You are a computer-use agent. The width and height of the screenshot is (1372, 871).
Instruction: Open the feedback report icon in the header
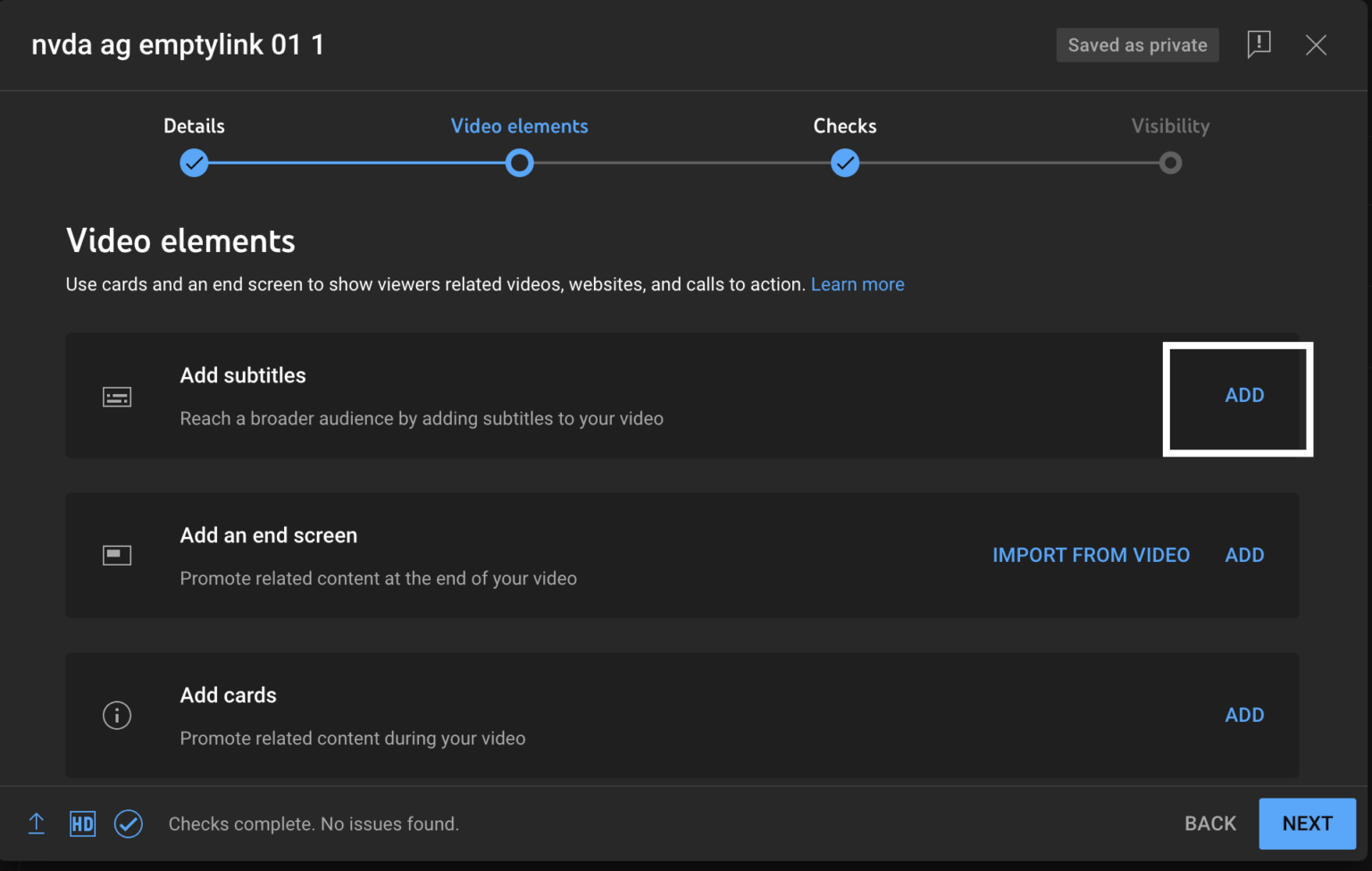[1259, 44]
